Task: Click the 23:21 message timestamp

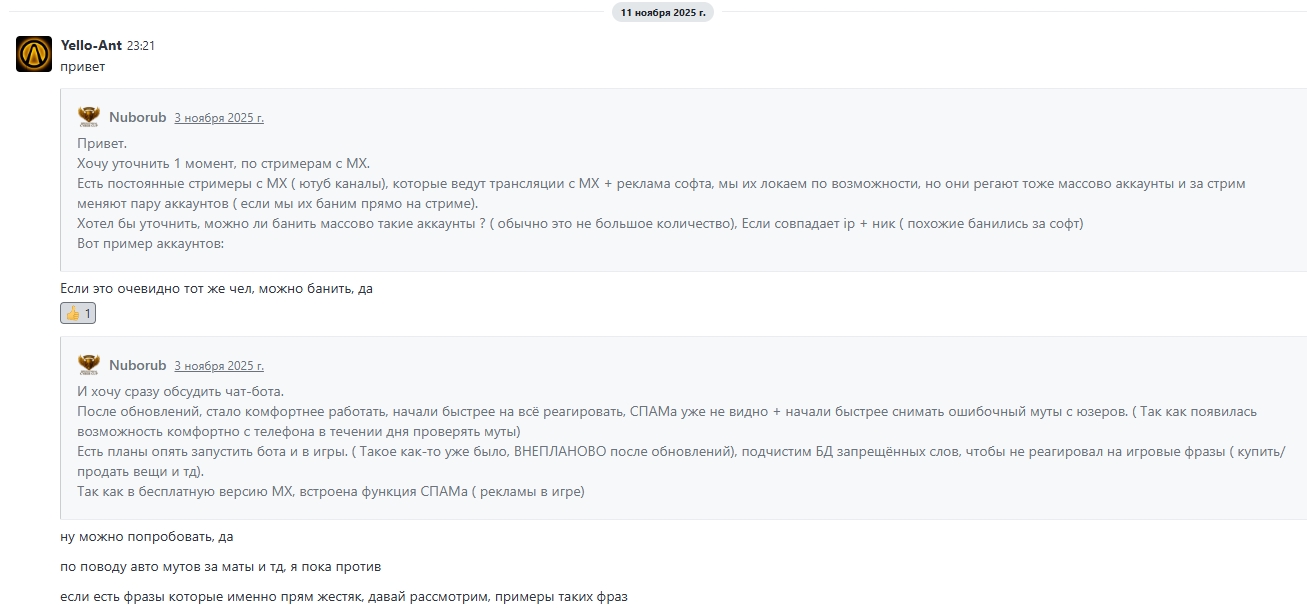Action: [141, 46]
